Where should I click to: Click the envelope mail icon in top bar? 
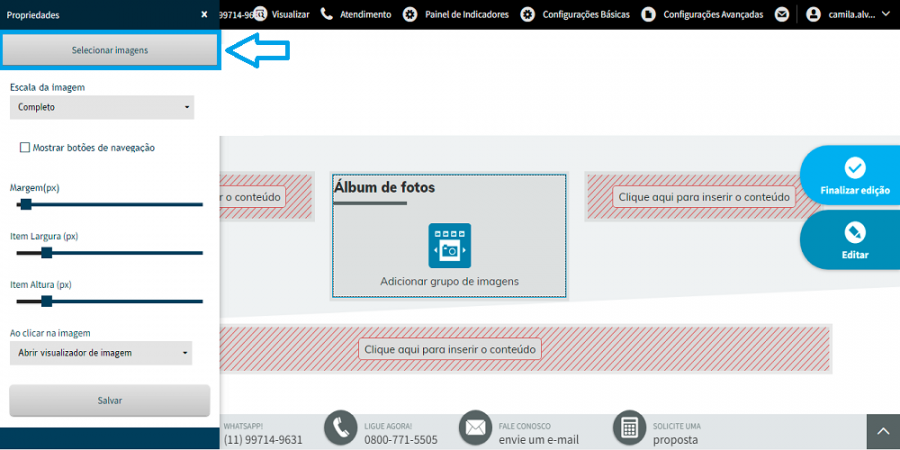click(x=781, y=15)
